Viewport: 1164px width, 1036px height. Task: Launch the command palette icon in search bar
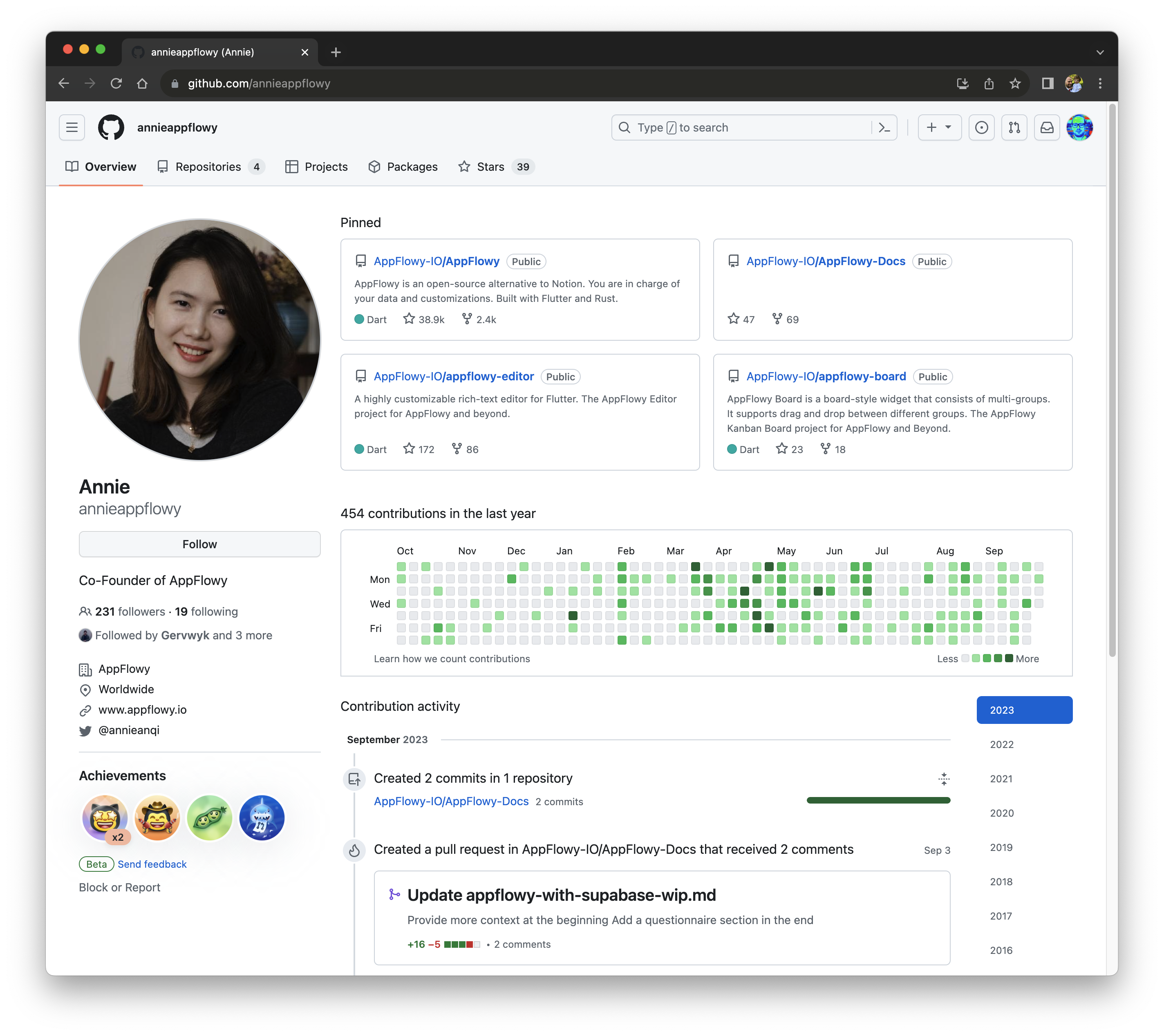click(884, 127)
